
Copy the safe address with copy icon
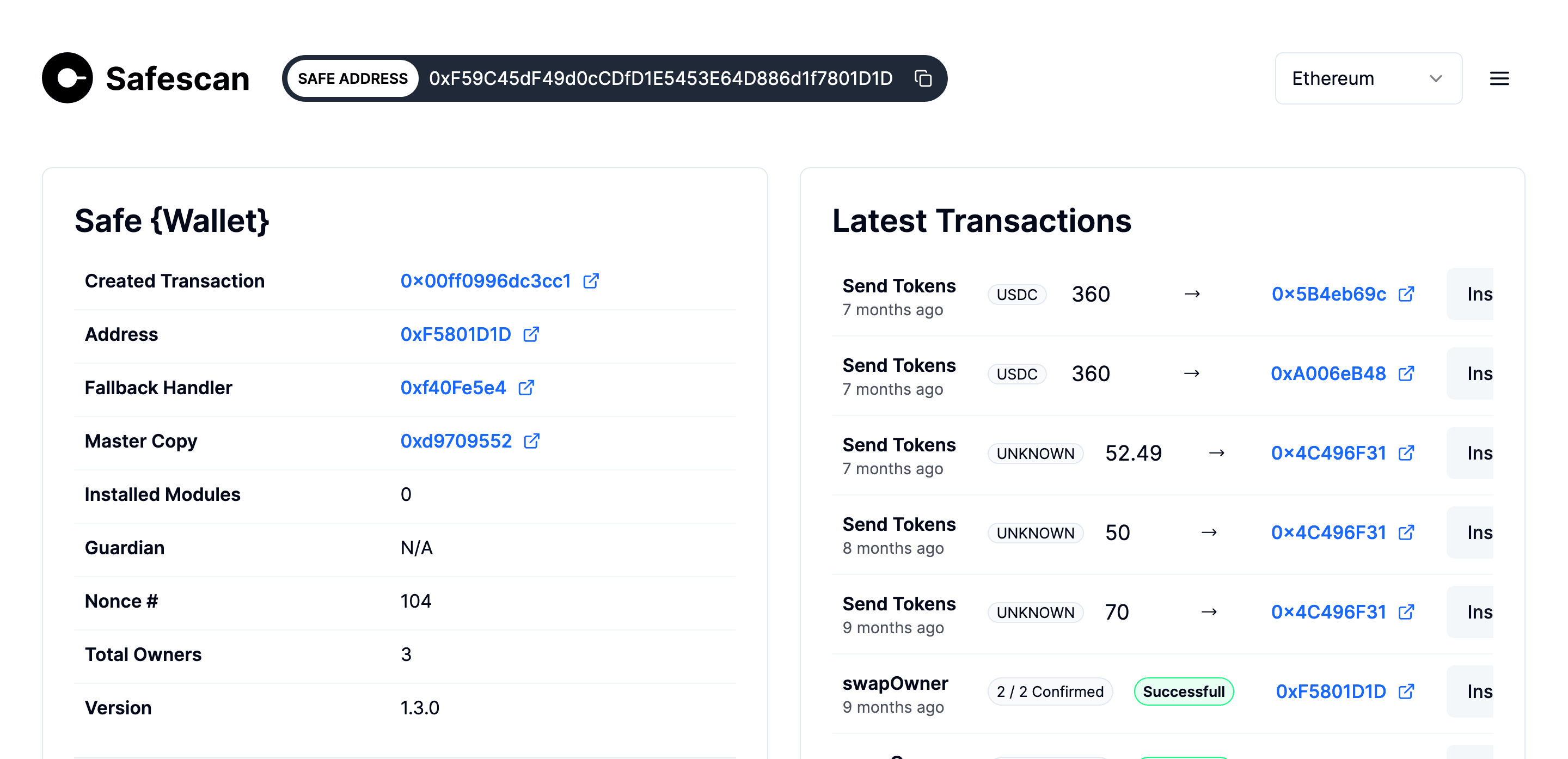point(923,78)
